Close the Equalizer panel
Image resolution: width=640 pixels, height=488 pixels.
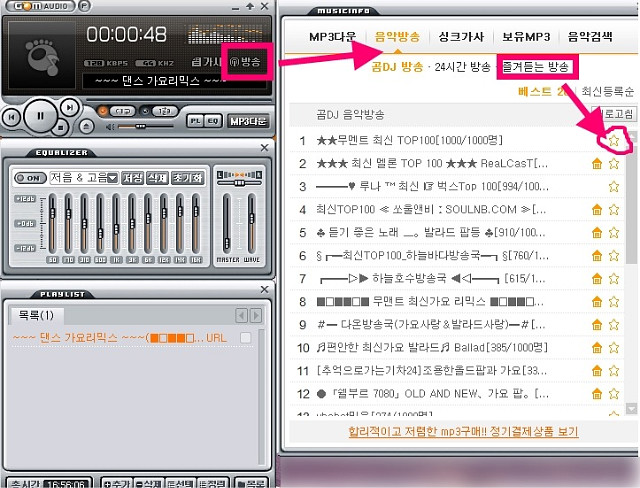point(264,147)
